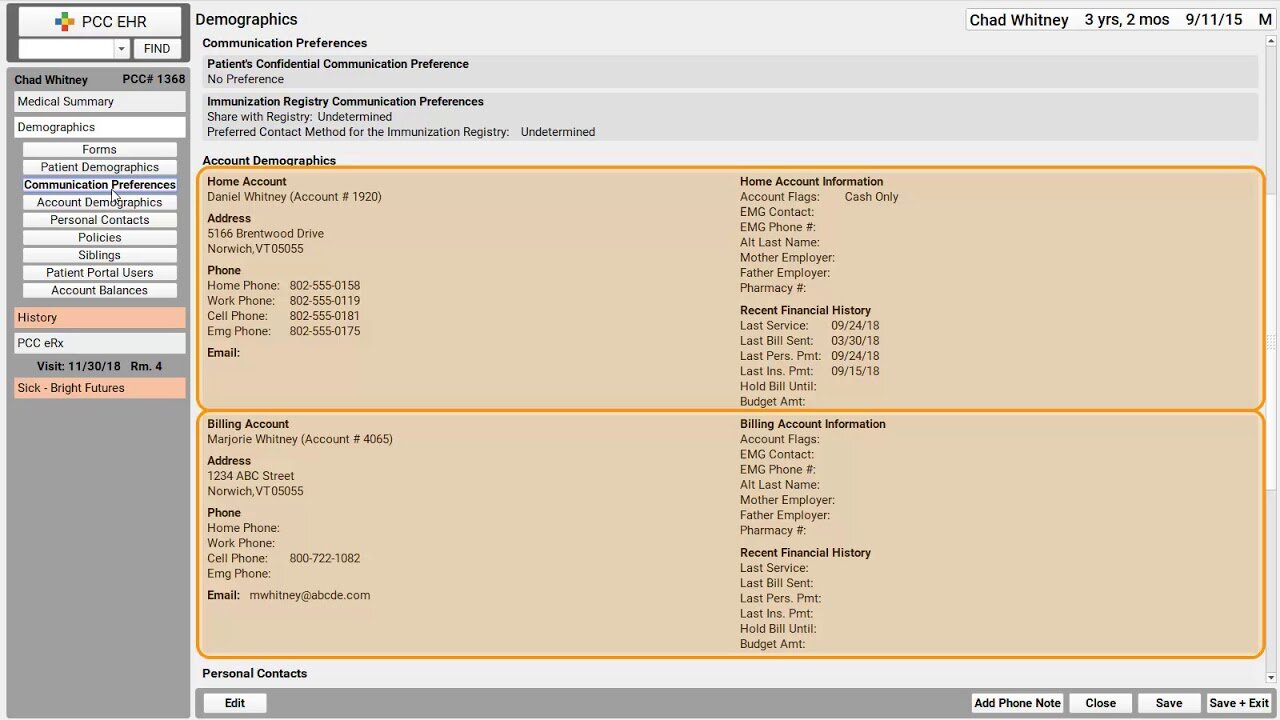Click Add Phone Note button

[x=1017, y=703]
